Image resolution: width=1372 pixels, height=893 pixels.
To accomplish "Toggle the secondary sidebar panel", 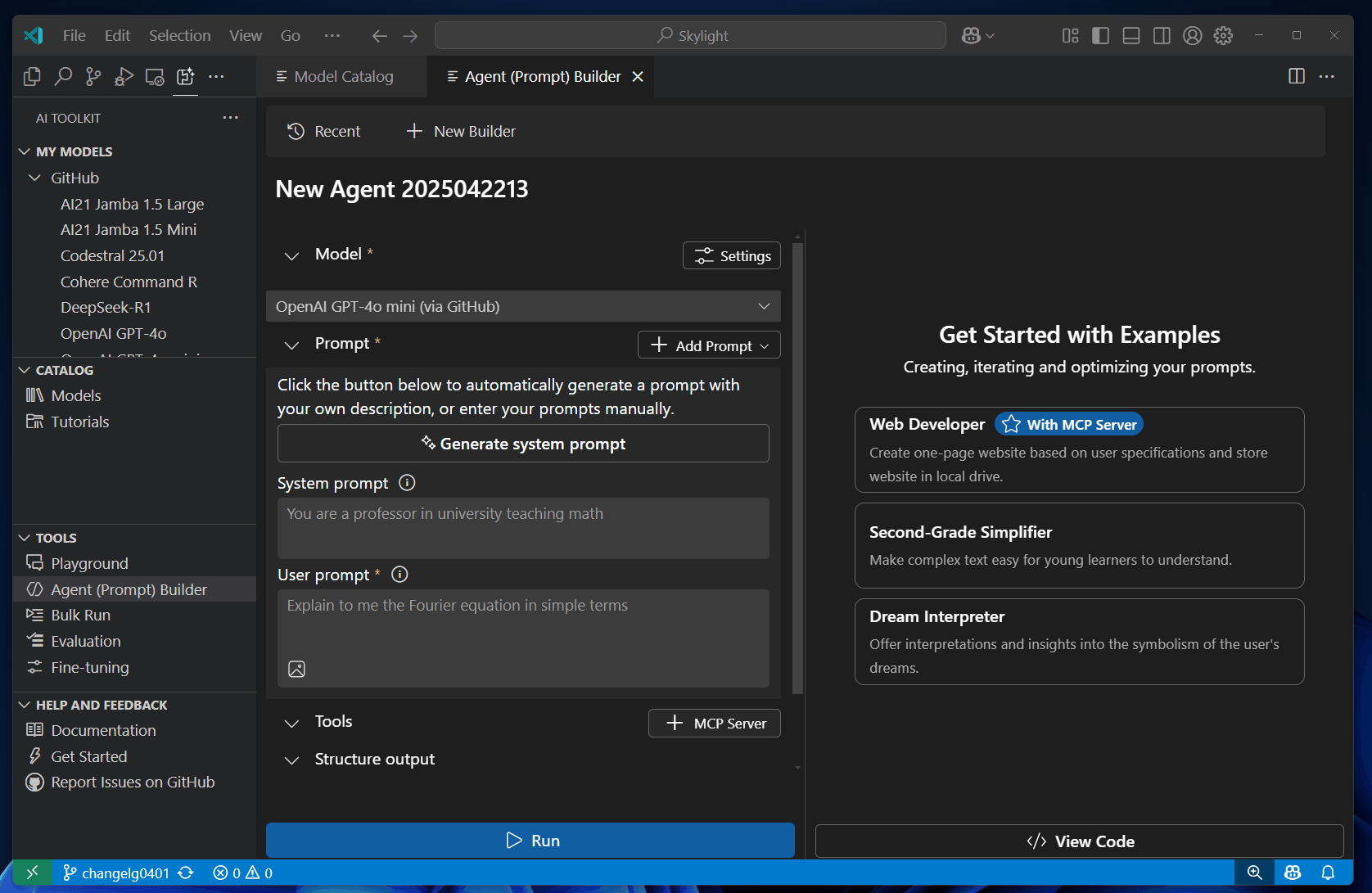I will tap(1162, 35).
